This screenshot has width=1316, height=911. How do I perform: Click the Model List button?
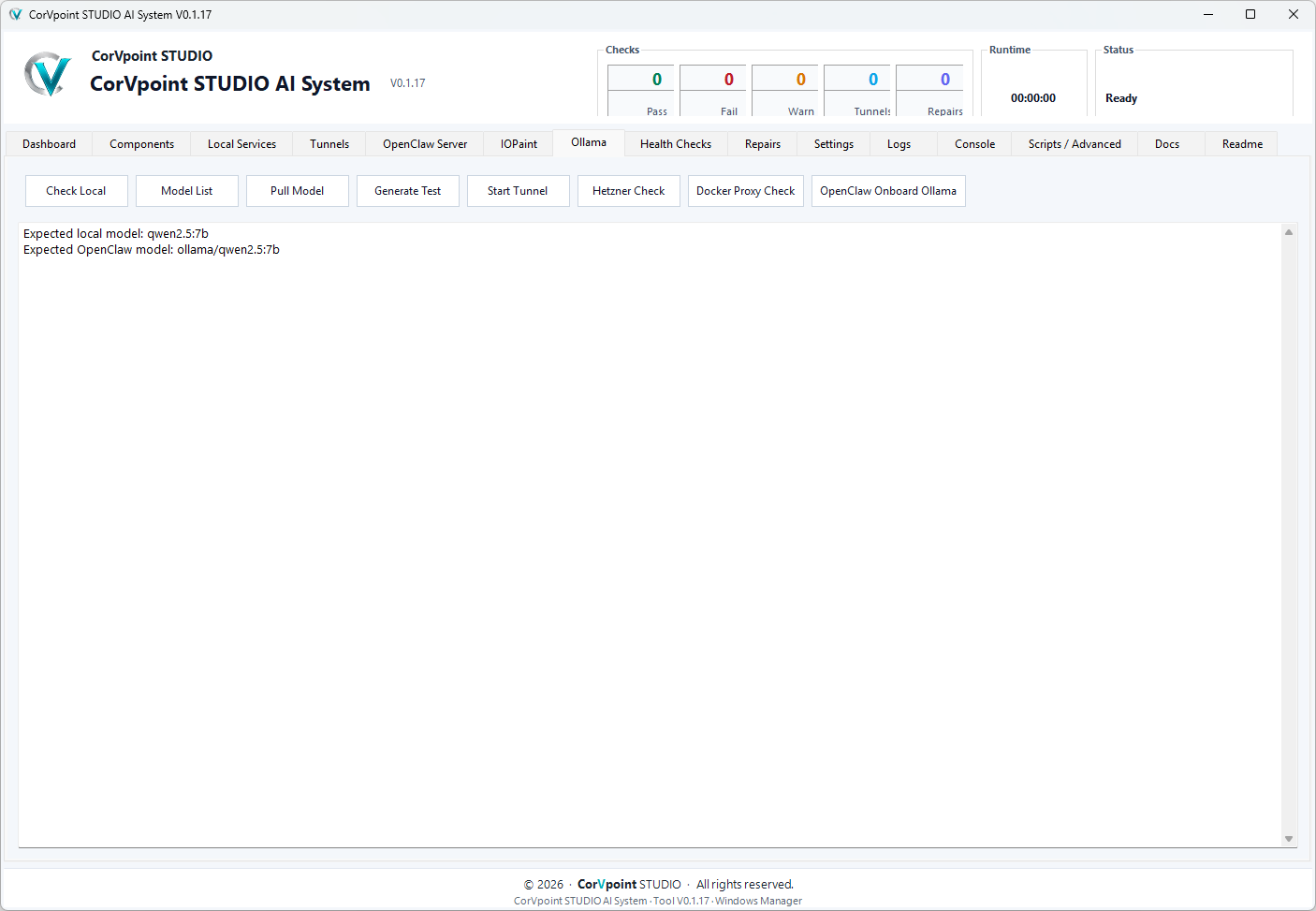[187, 191]
